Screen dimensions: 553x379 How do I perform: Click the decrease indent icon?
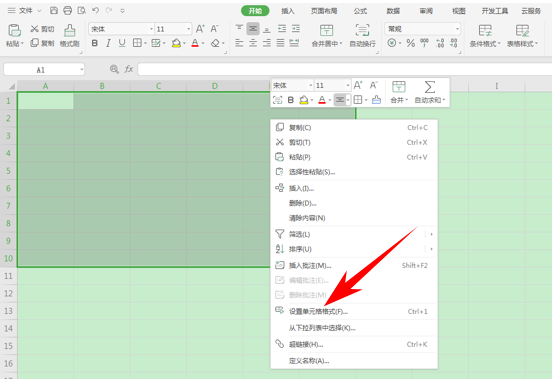282,28
